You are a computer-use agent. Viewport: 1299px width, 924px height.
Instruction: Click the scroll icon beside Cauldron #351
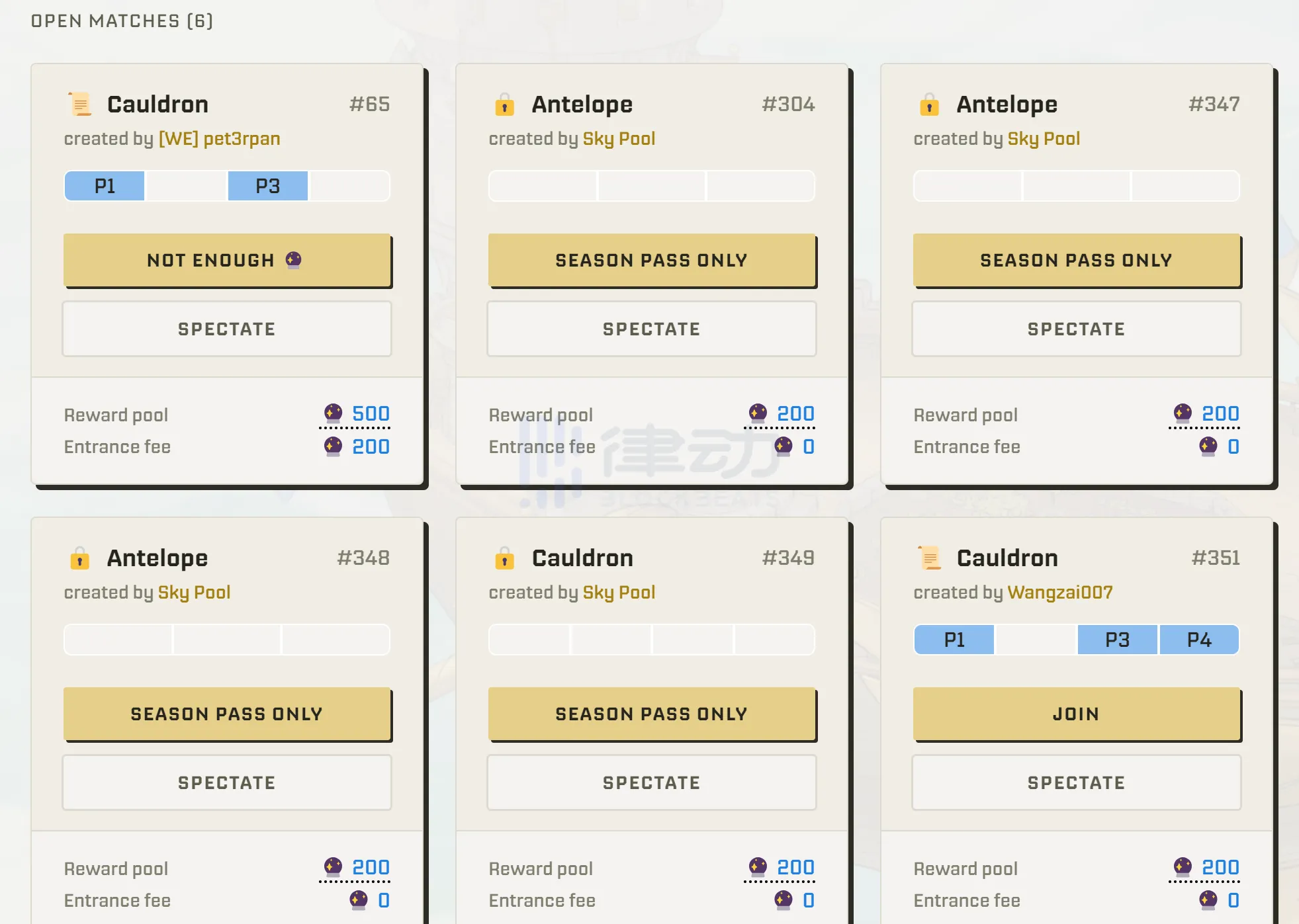coord(929,558)
